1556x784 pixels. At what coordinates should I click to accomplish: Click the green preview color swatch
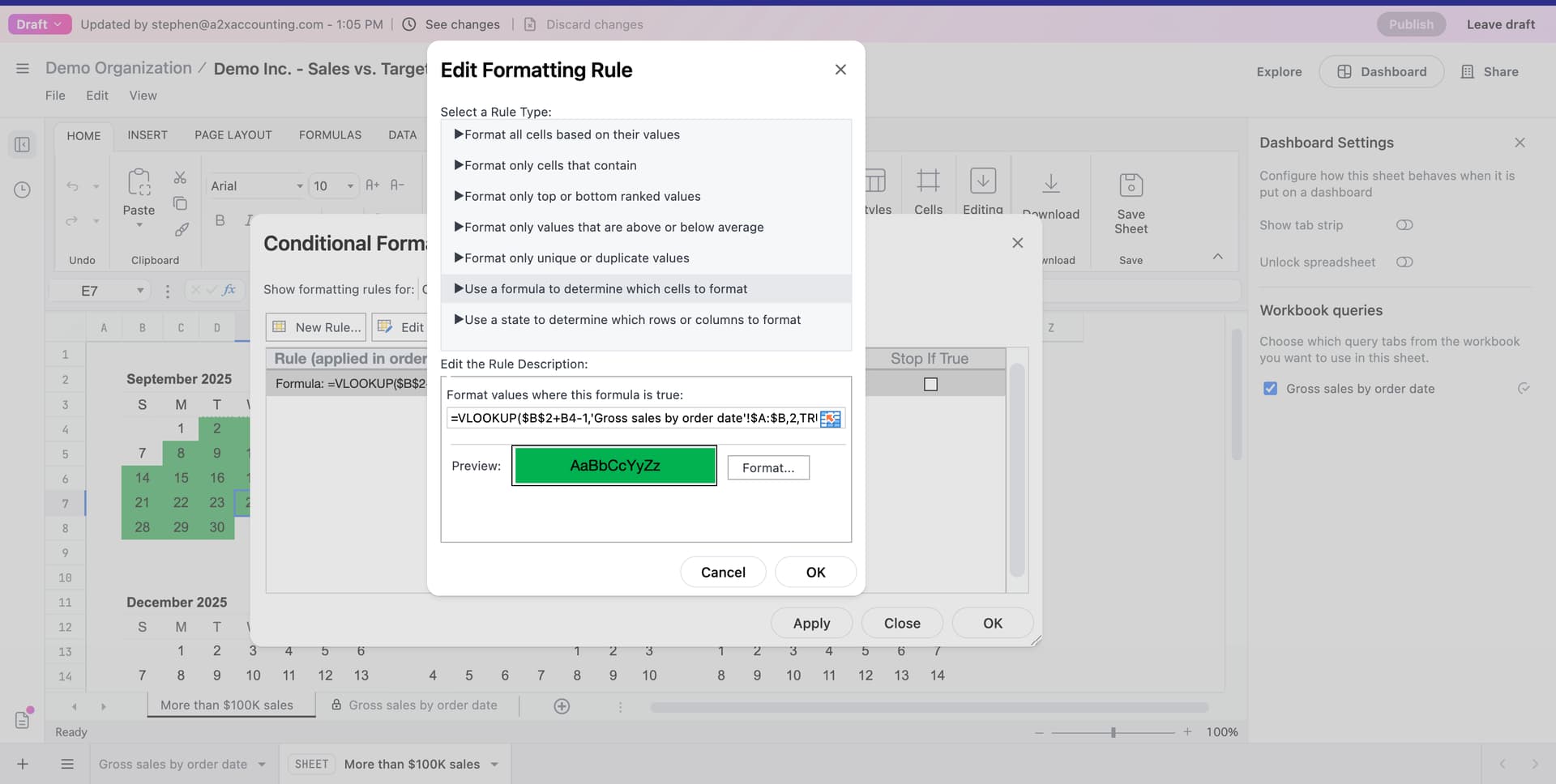coord(614,466)
